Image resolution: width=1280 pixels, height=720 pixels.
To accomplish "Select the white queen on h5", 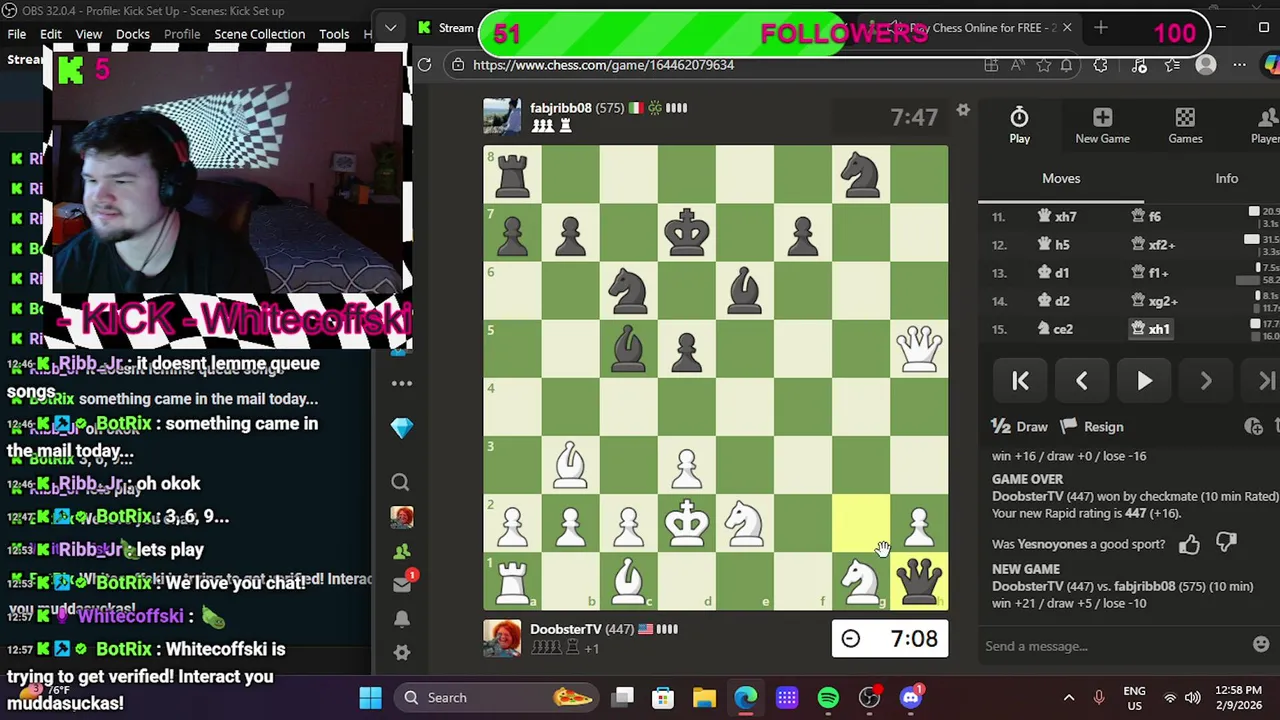I will 919,348.
